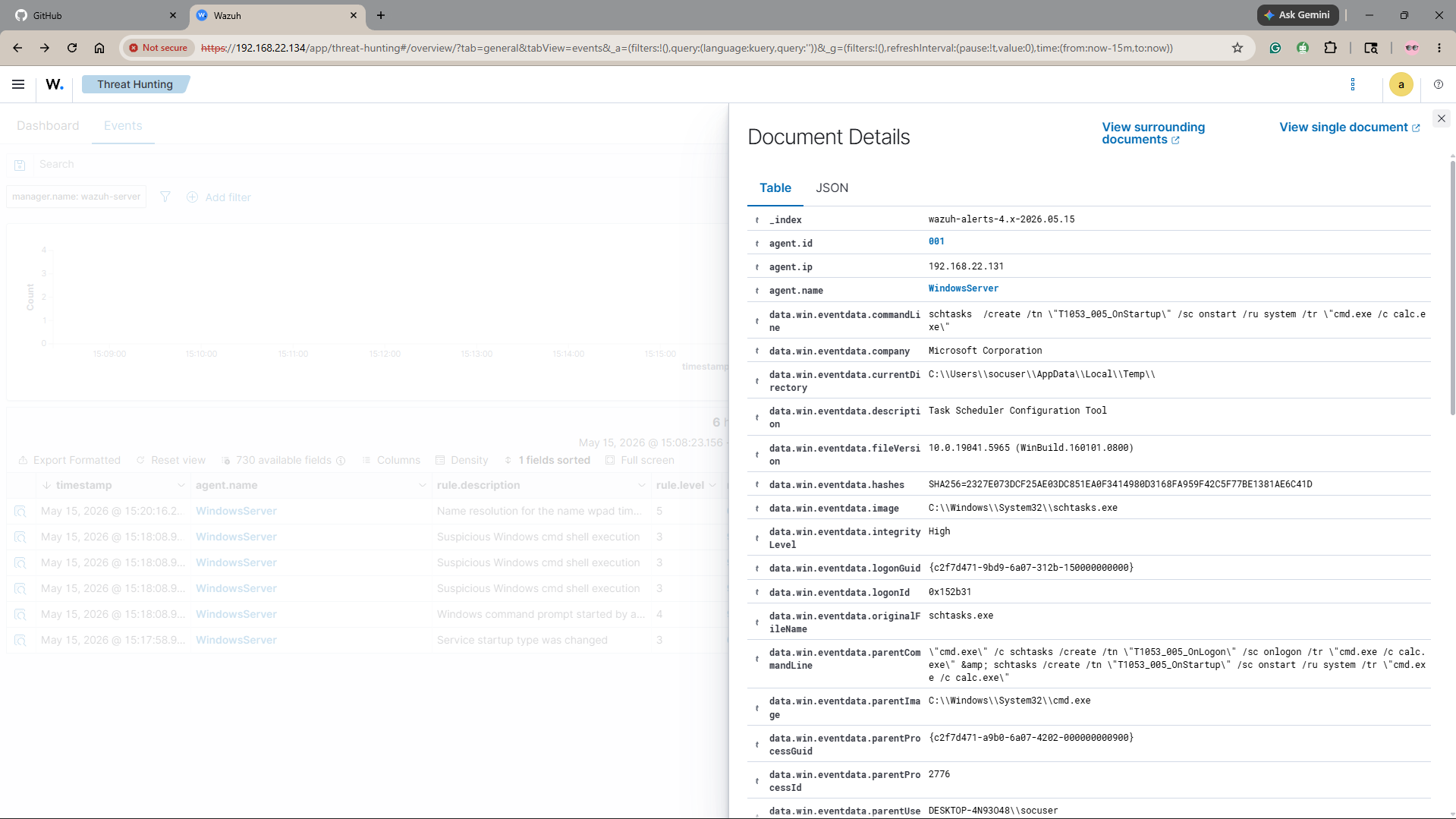Inspect the Name resolution wpad event row
The image size is (1456, 819).
20,512
